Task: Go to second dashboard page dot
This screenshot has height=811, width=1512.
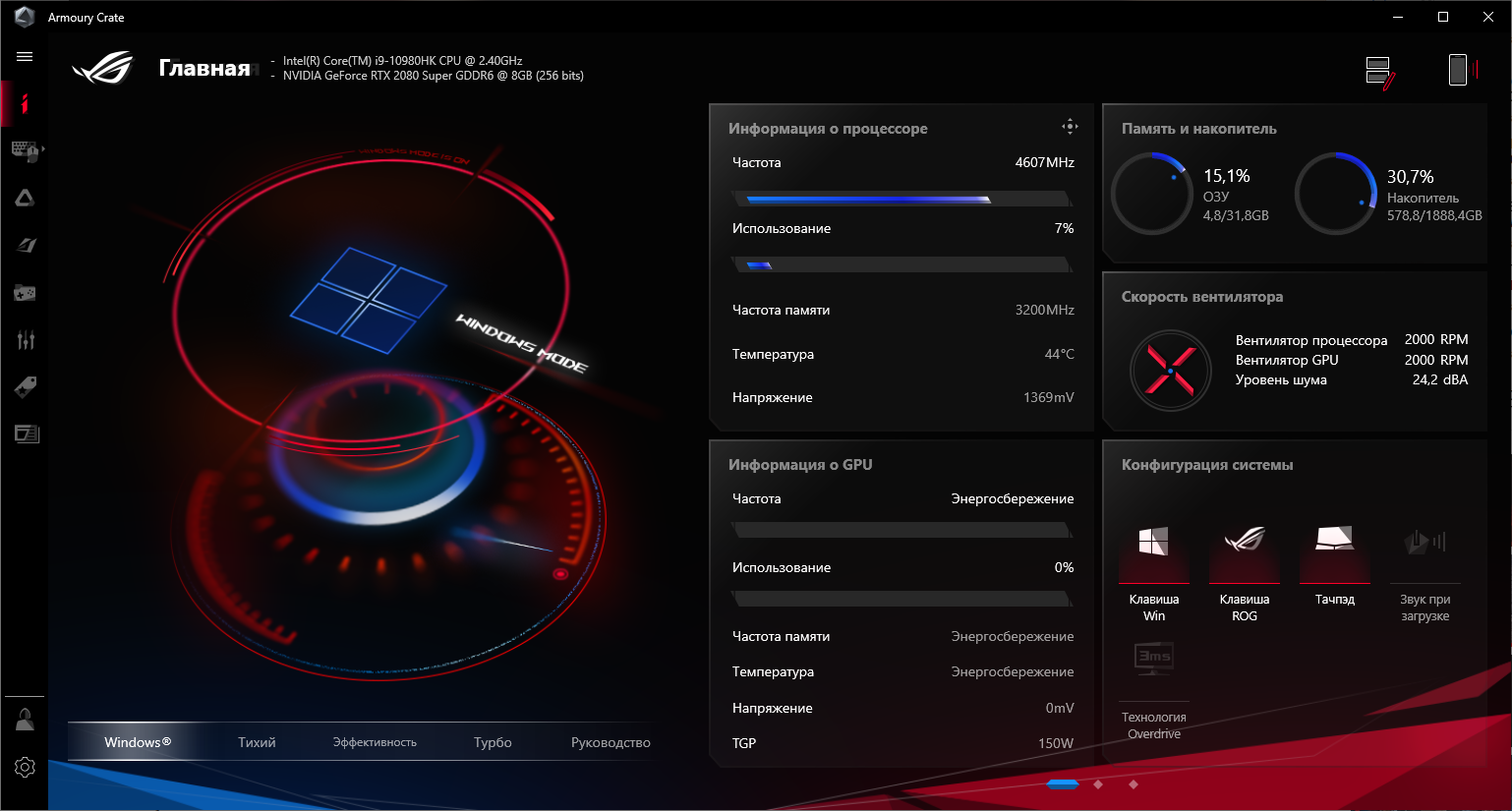Action: (x=1098, y=784)
